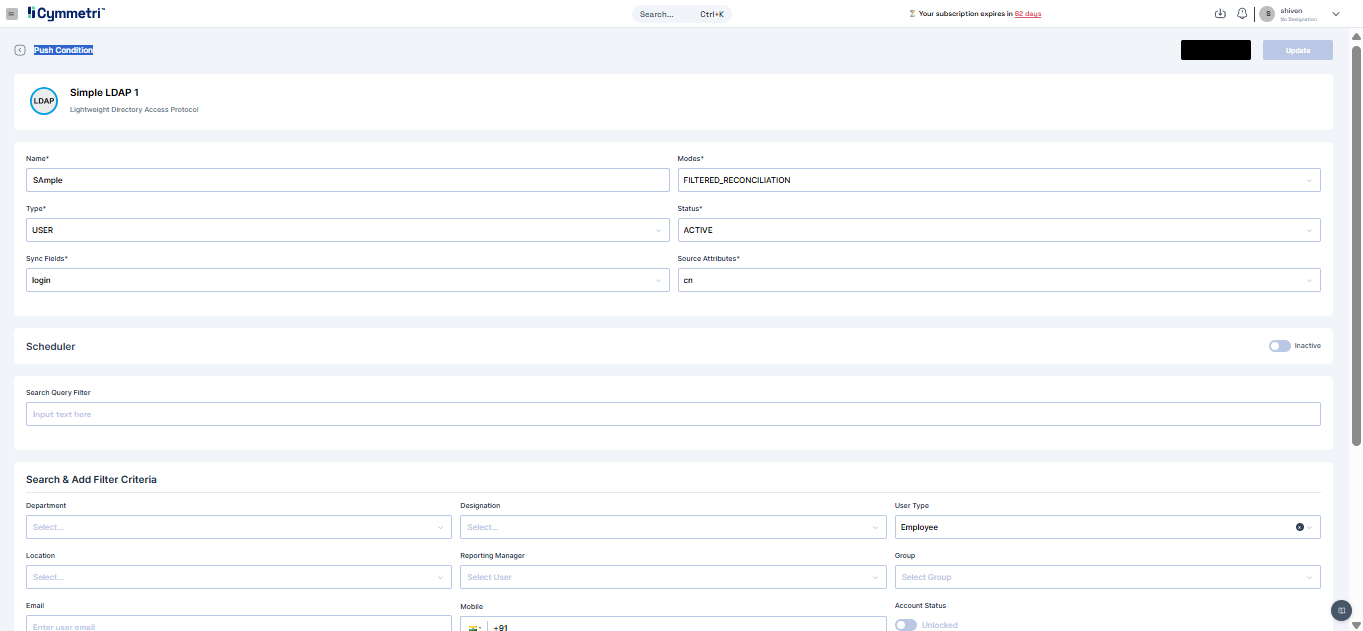1363x631 pixels.
Task: Go back using the back arrow
Action: coord(20,50)
